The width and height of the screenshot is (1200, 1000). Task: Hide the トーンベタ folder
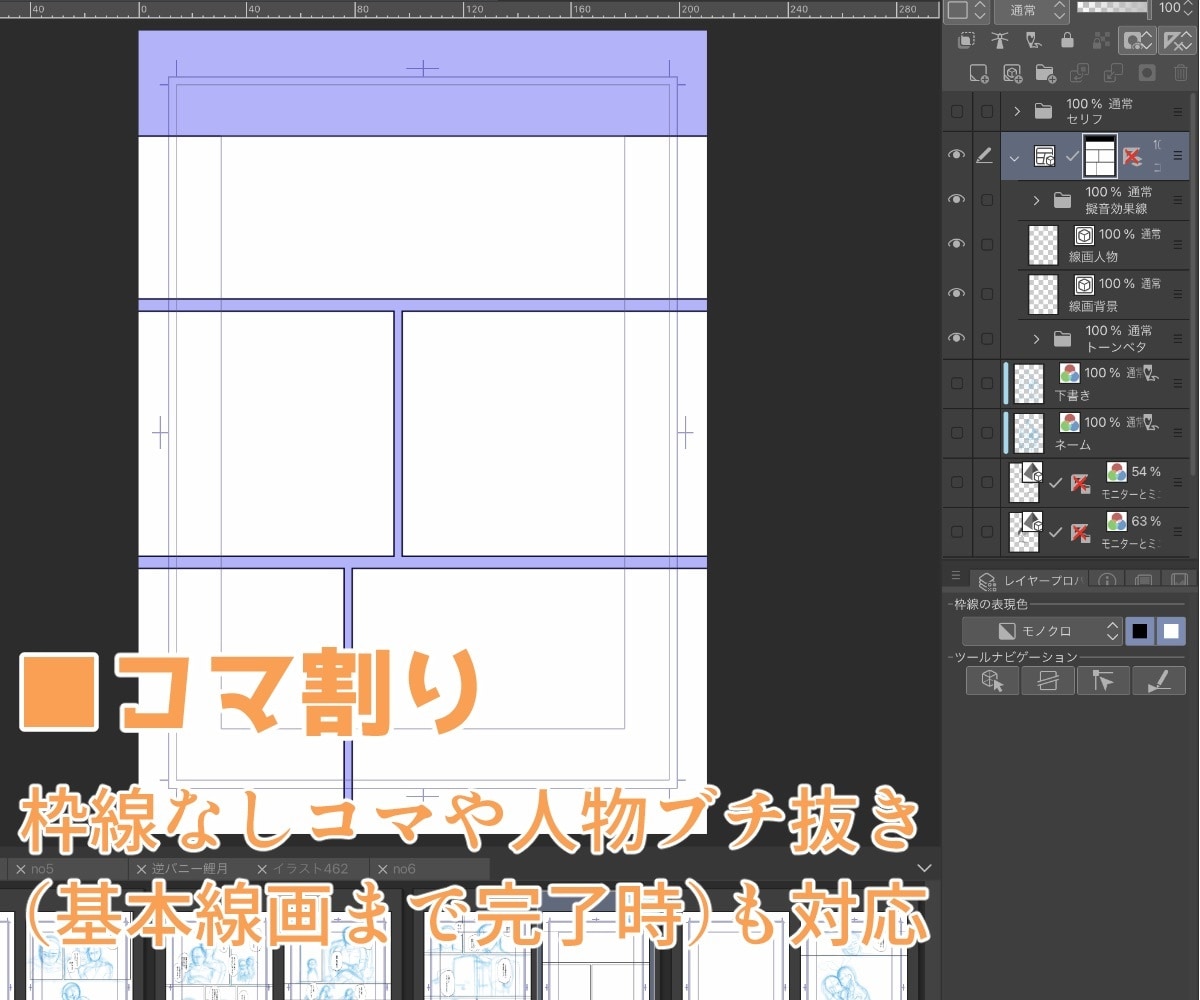(957, 339)
